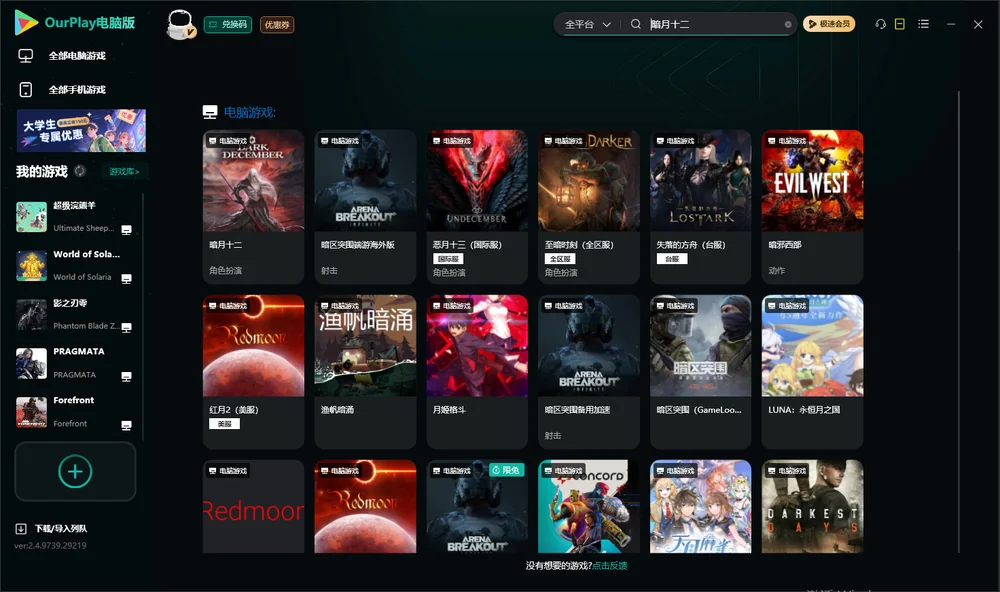Open the 至暗时刻 (全区服) game card
Viewport: 1000px width, 592px height.
589,207
